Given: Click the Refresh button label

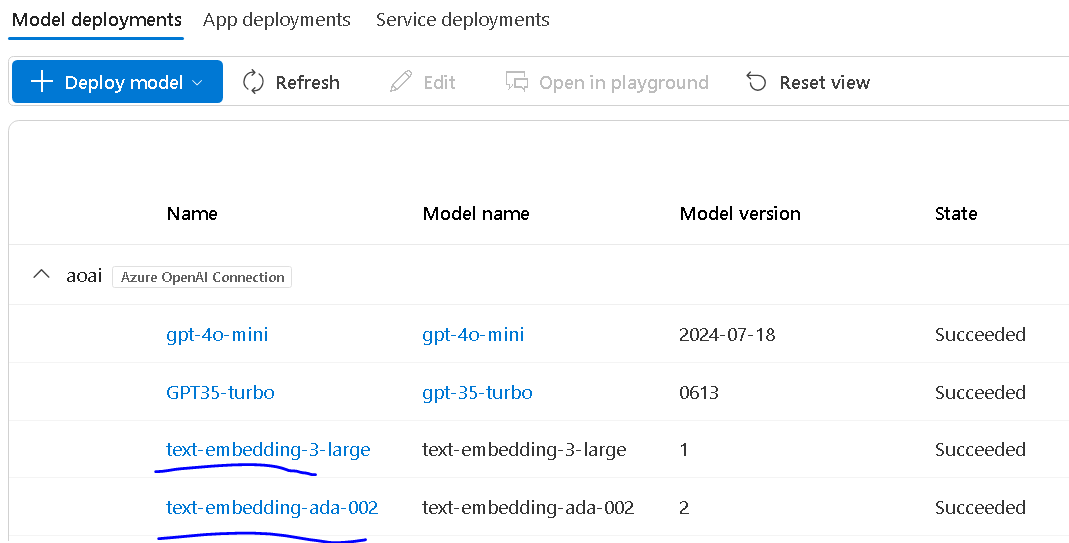Looking at the screenshot, I should 307,83.
